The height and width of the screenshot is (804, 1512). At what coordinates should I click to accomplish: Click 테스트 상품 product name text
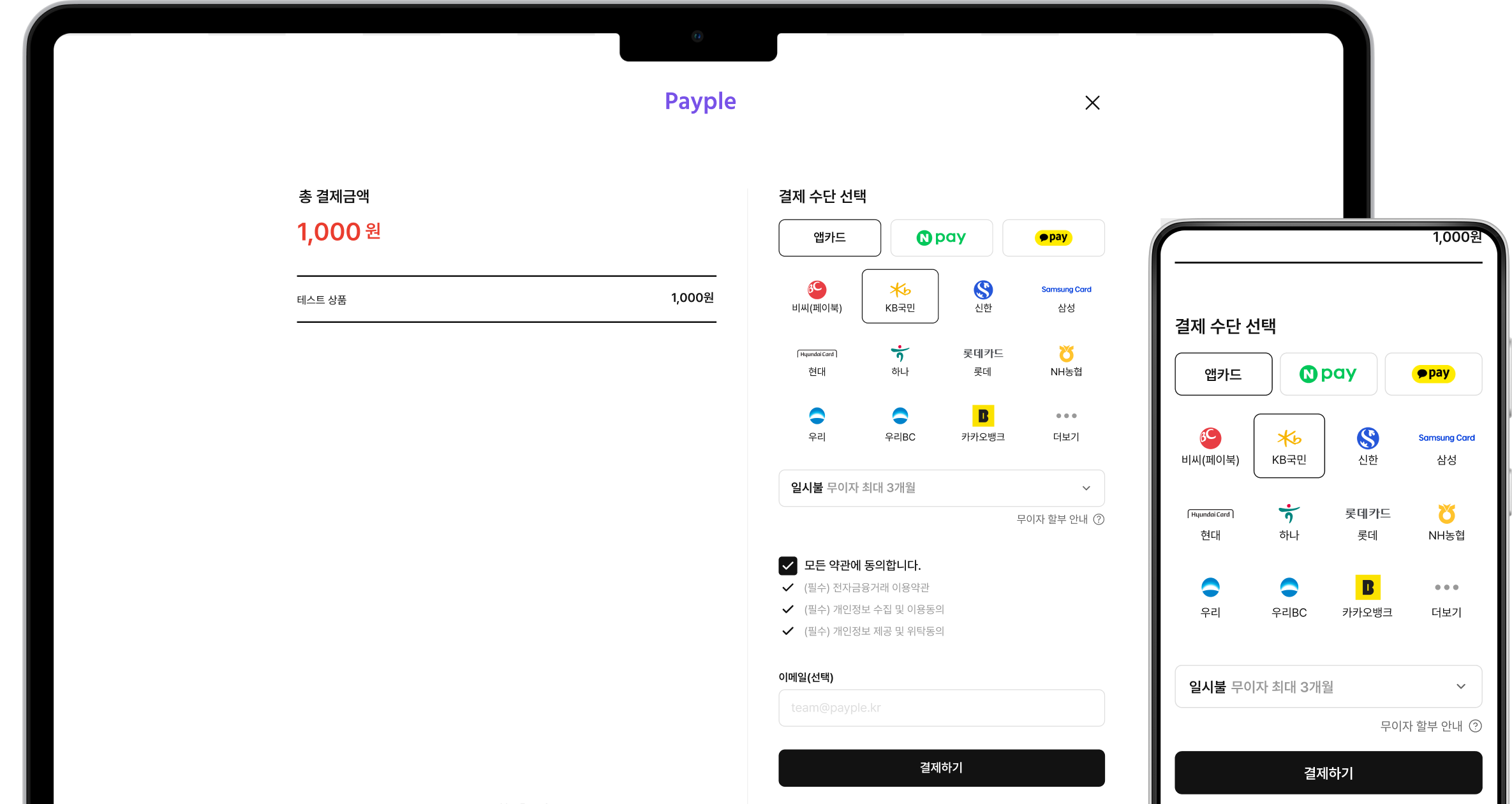[322, 300]
